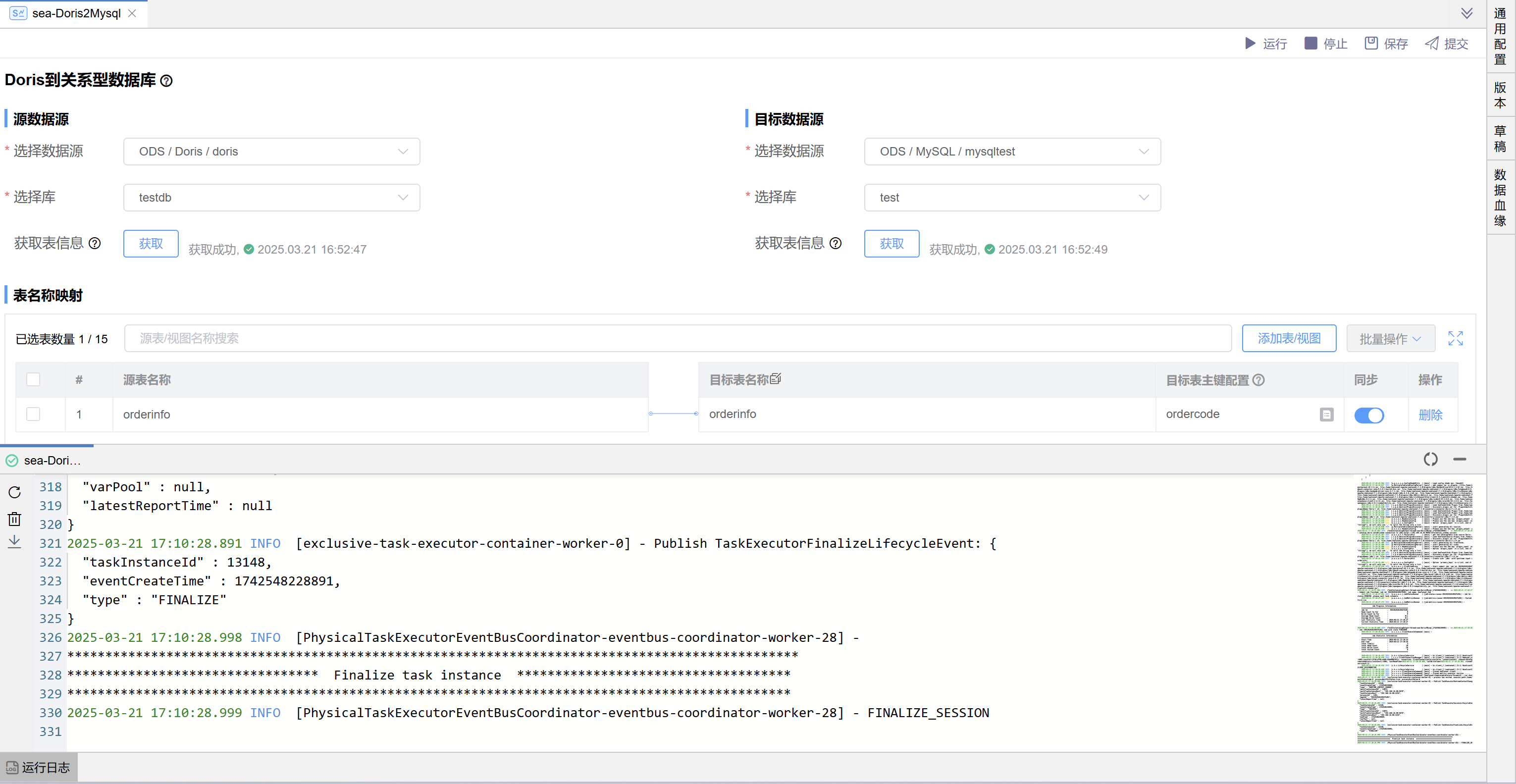Open help icon beside 目标表主键配置 header
The image size is (1516, 784).
coord(1259,380)
